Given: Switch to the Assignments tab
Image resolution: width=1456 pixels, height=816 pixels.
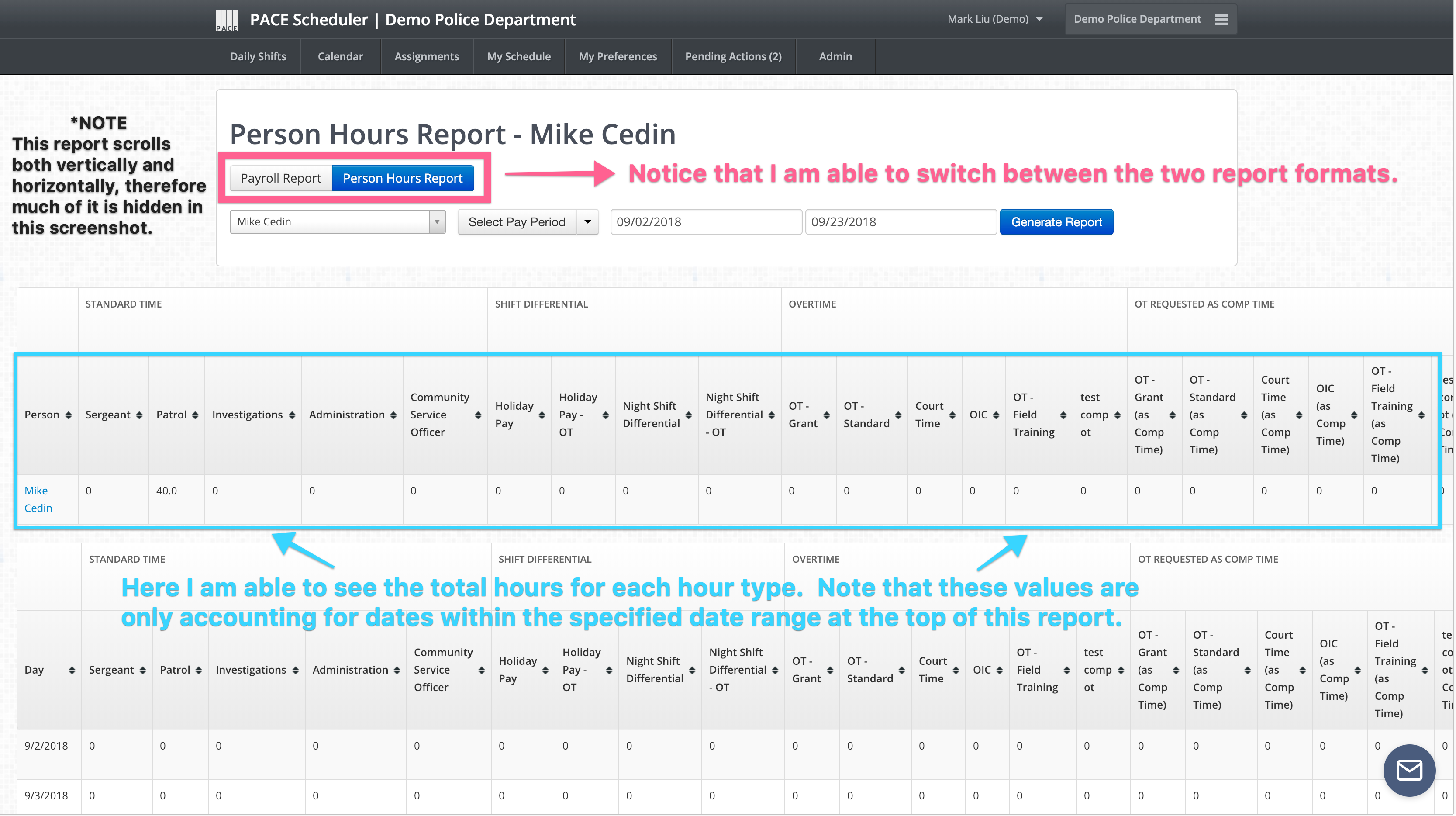Looking at the screenshot, I should pyautogui.click(x=427, y=56).
